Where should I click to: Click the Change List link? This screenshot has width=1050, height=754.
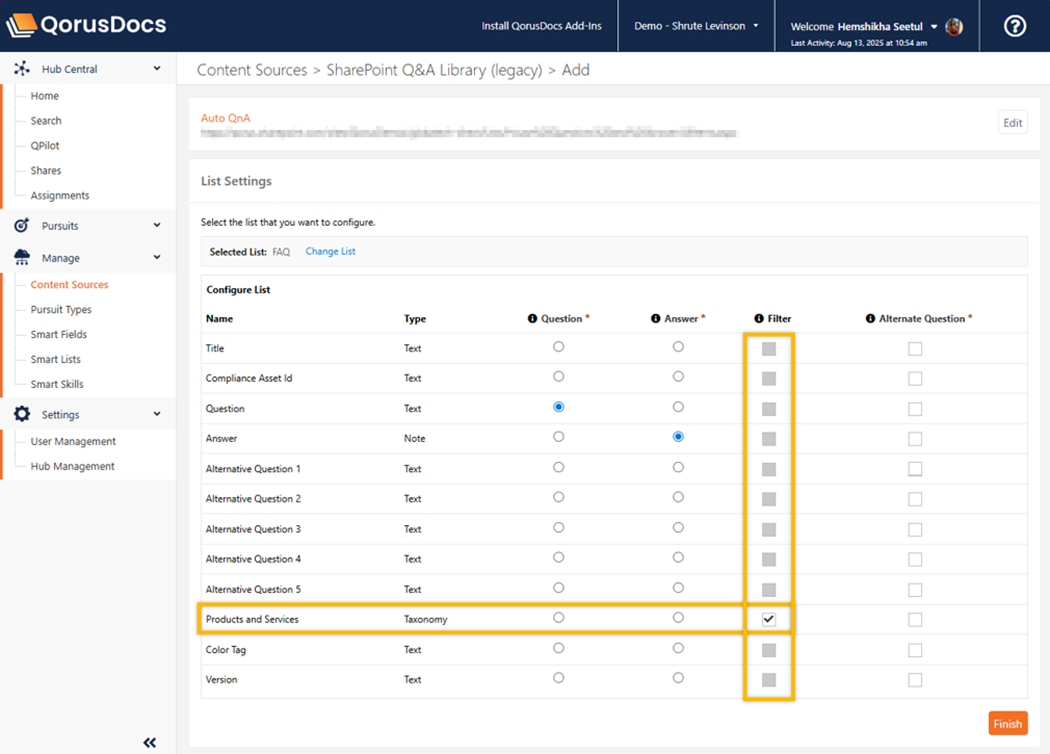tap(330, 252)
